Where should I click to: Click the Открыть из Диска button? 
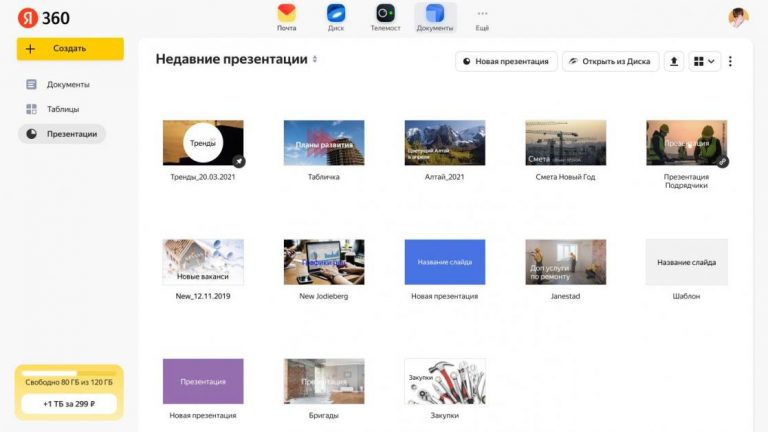609,61
